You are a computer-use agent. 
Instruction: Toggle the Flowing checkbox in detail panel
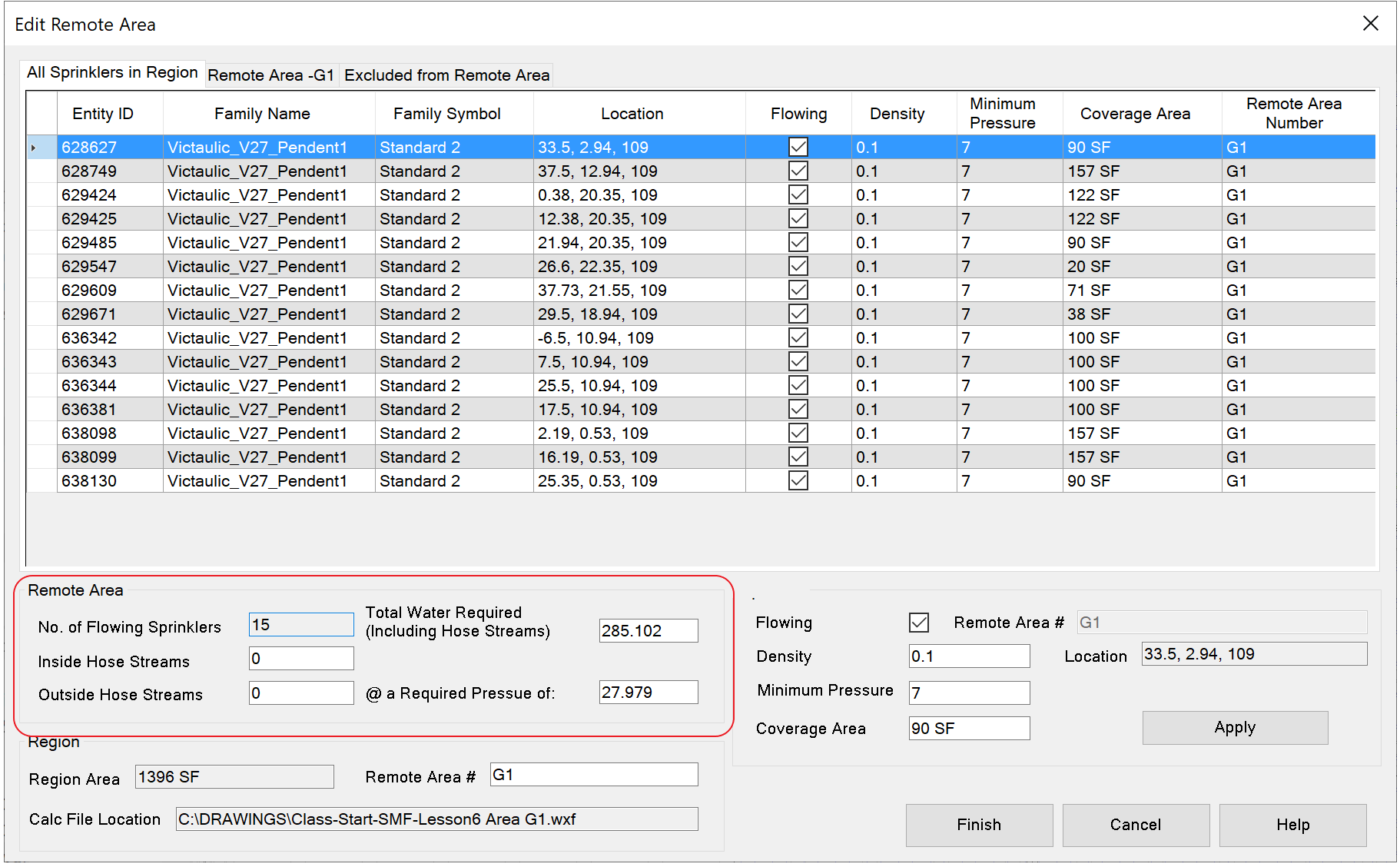(919, 622)
